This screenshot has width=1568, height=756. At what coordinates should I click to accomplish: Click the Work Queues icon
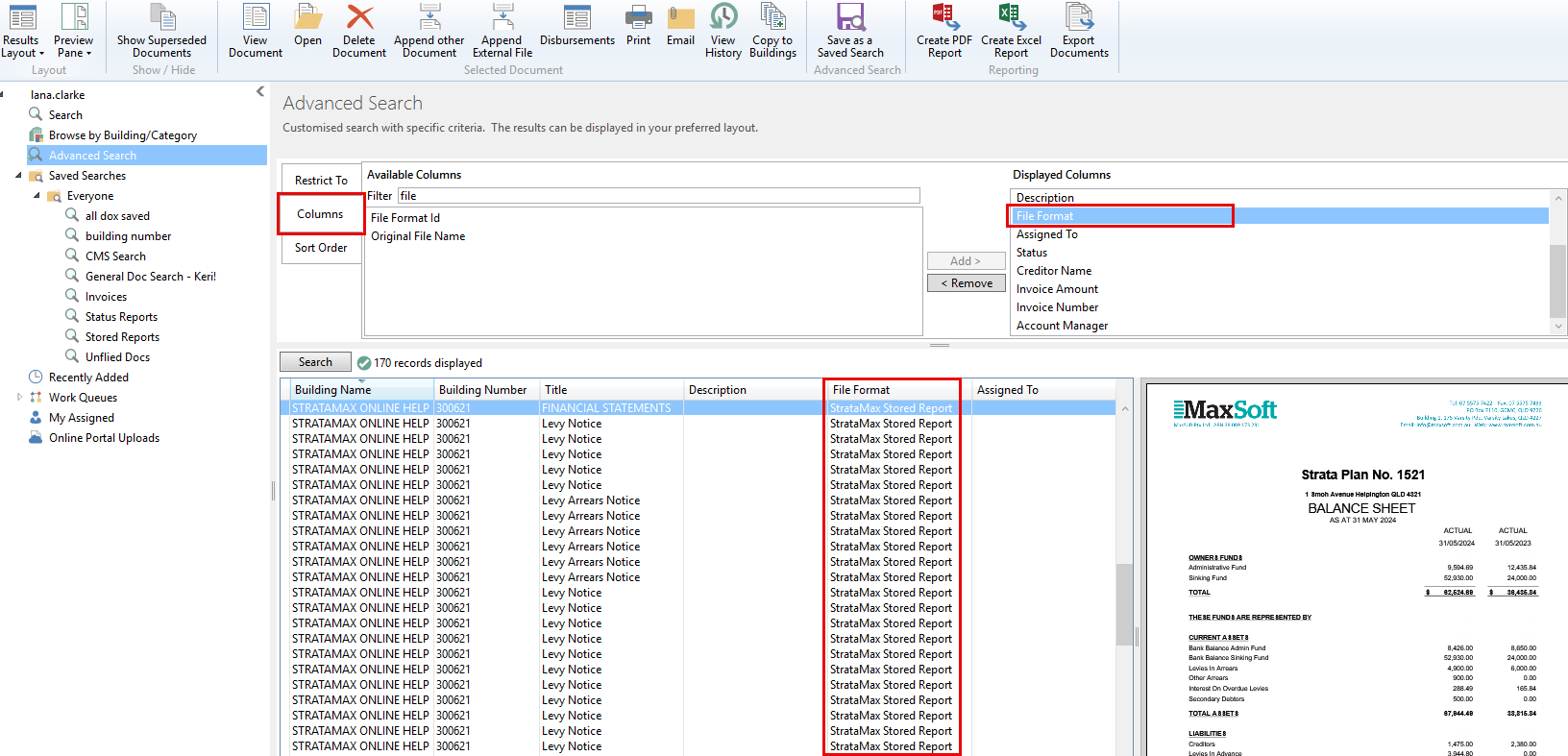pyautogui.click(x=36, y=398)
